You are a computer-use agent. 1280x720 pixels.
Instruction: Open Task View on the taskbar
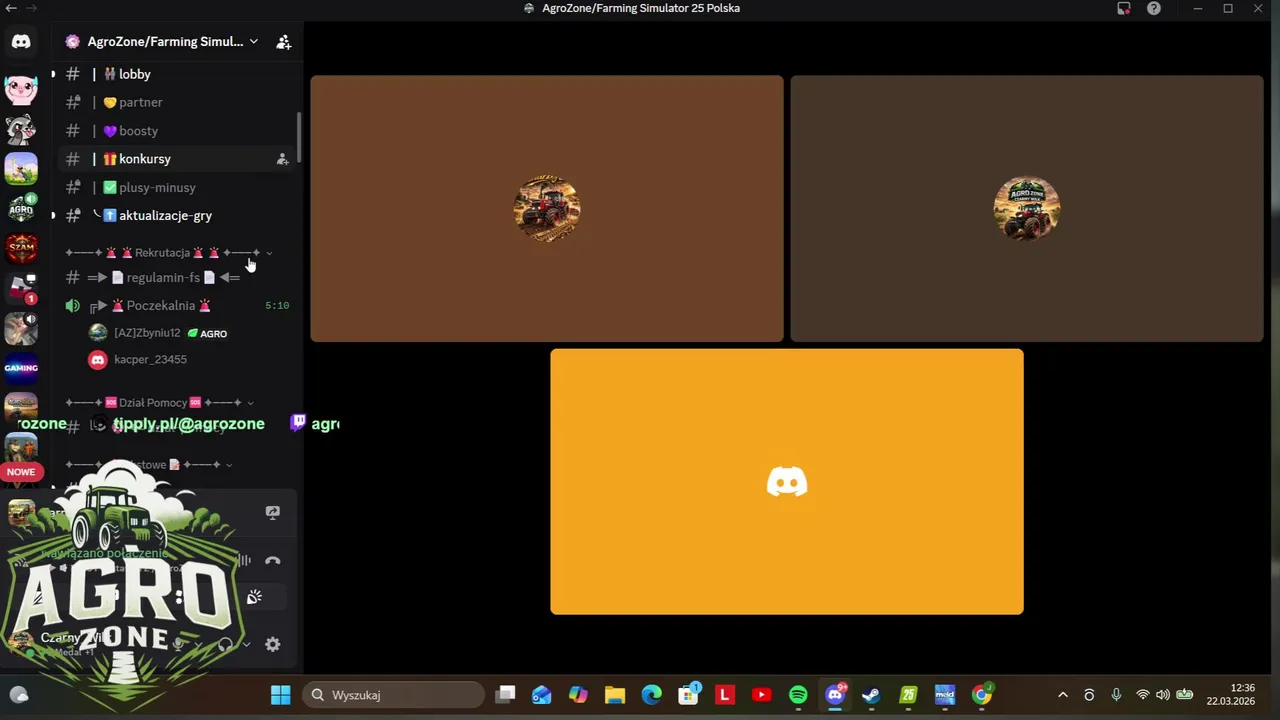click(505, 695)
